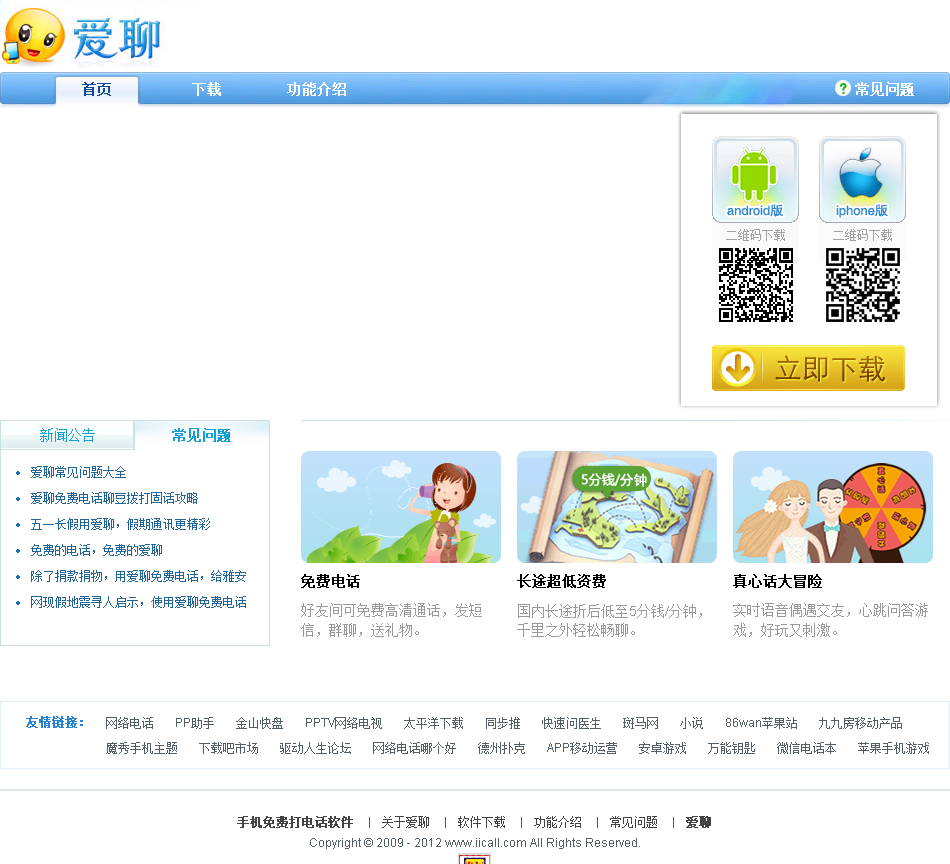This screenshot has width=950, height=864.
Task: Open the 苹果手机游戏 friend link
Action: (x=893, y=748)
